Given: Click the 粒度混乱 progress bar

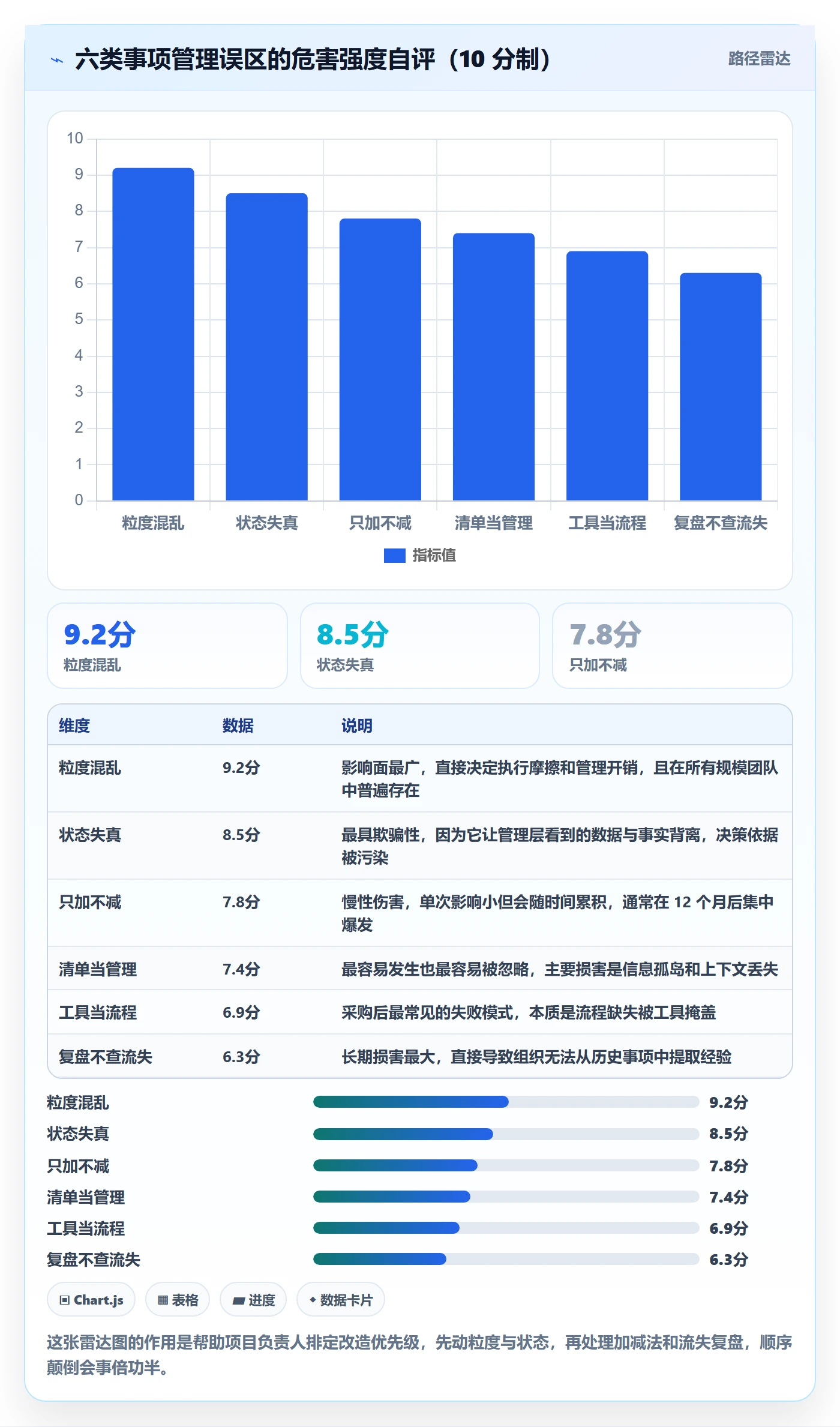Looking at the screenshot, I should click(506, 1102).
